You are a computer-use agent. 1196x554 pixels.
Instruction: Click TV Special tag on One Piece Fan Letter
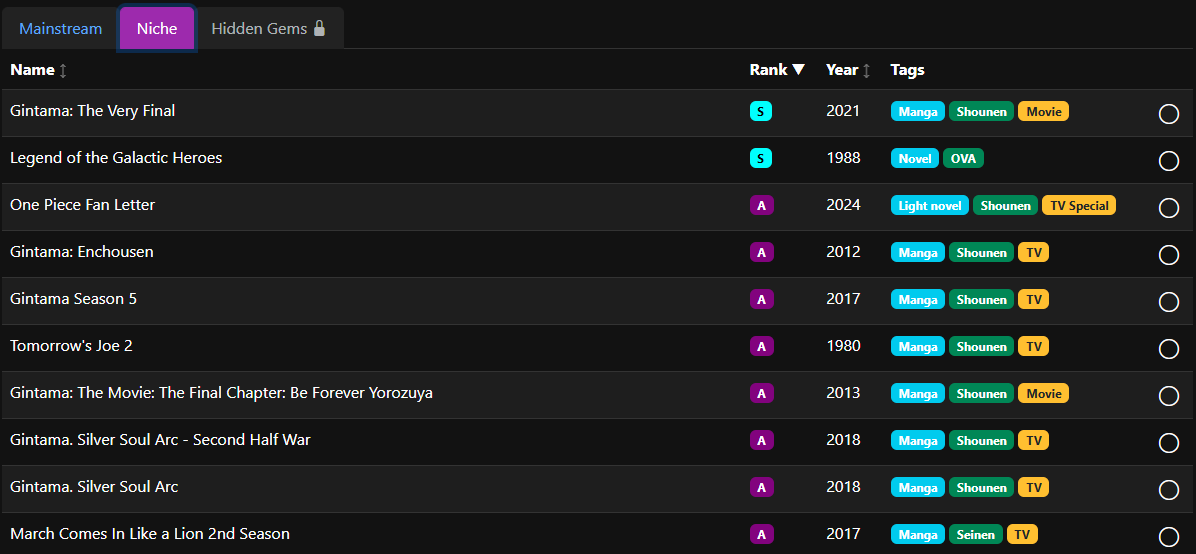pyautogui.click(x=1079, y=205)
